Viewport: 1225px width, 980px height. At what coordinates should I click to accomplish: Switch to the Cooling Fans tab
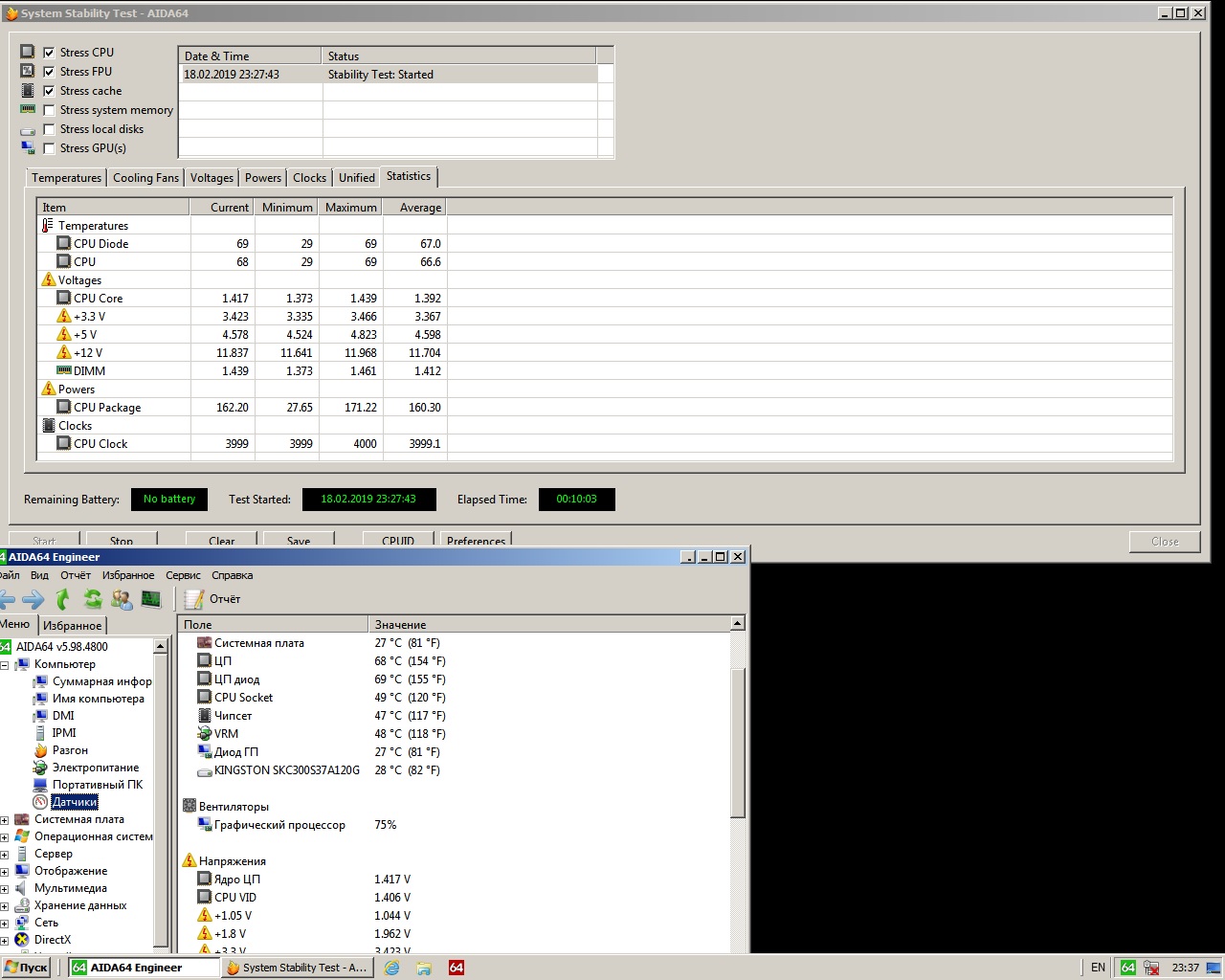click(145, 178)
